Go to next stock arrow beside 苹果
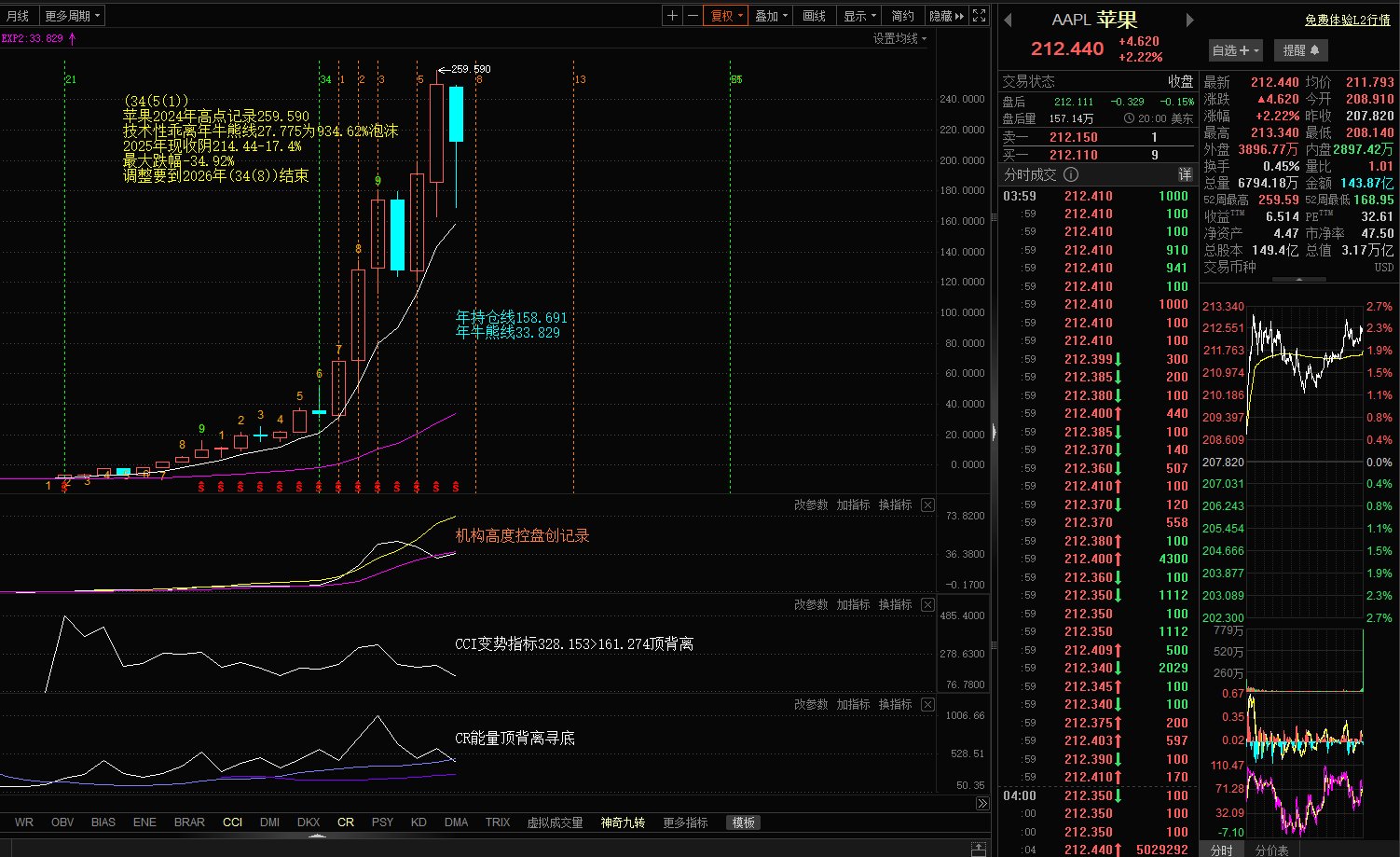The height and width of the screenshot is (857, 1400). 1189,21
